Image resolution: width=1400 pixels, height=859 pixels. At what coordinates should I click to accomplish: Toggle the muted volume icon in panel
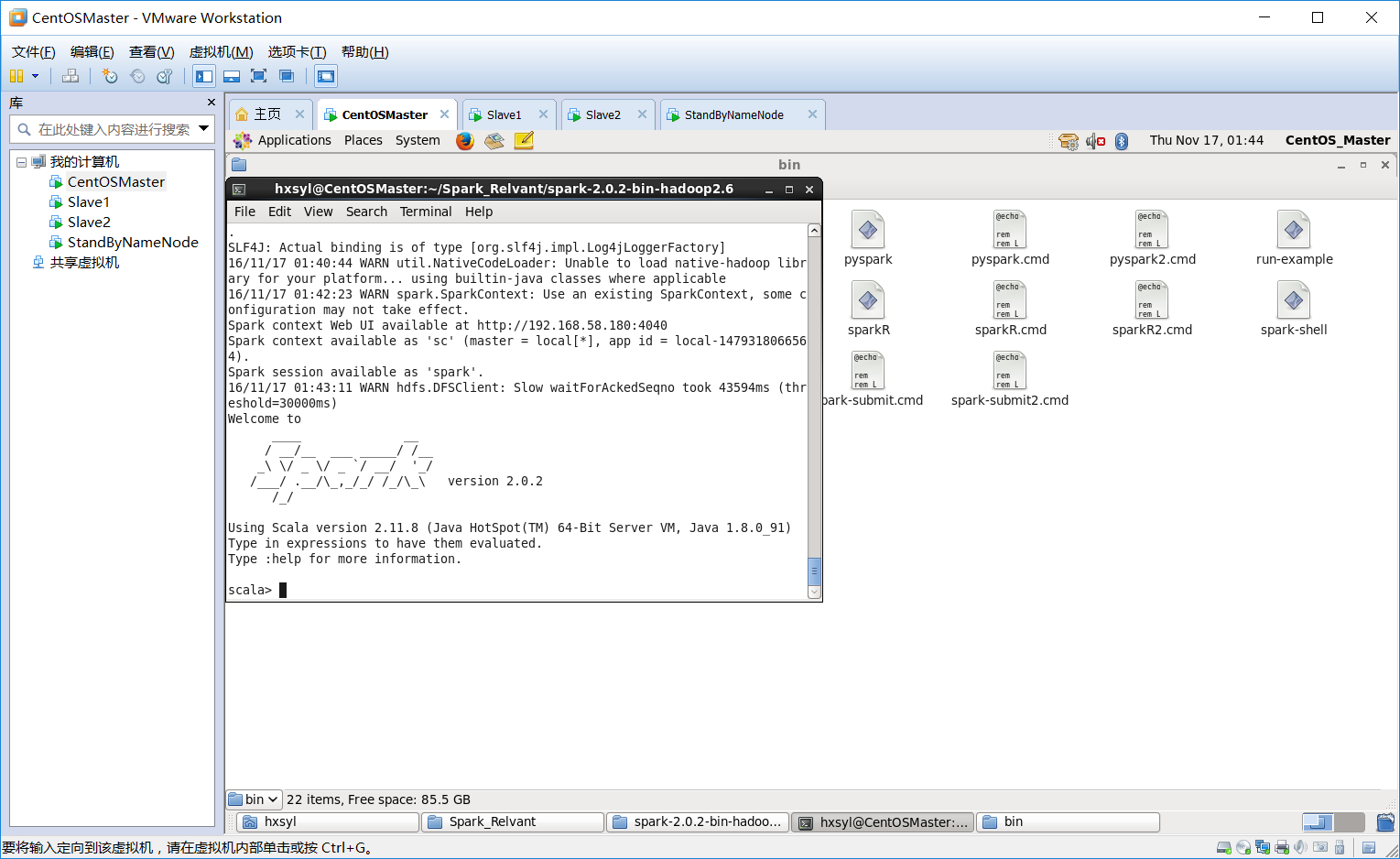pyautogui.click(x=1095, y=141)
